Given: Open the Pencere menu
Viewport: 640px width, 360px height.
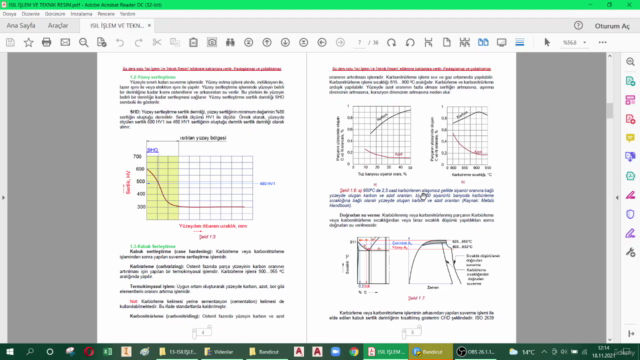Looking at the screenshot, I should (x=106, y=14).
